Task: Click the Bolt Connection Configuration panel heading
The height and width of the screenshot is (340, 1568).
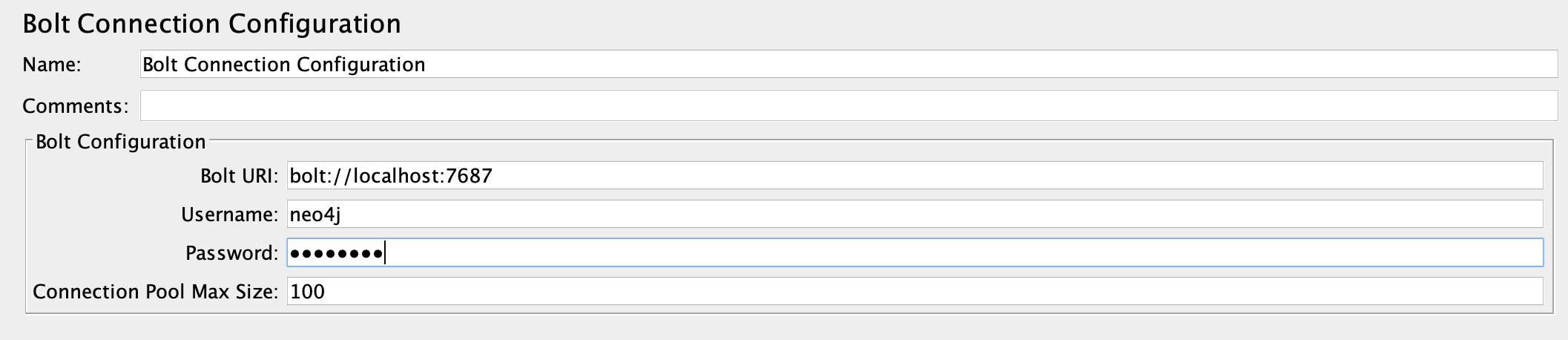Action: coord(211,24)
